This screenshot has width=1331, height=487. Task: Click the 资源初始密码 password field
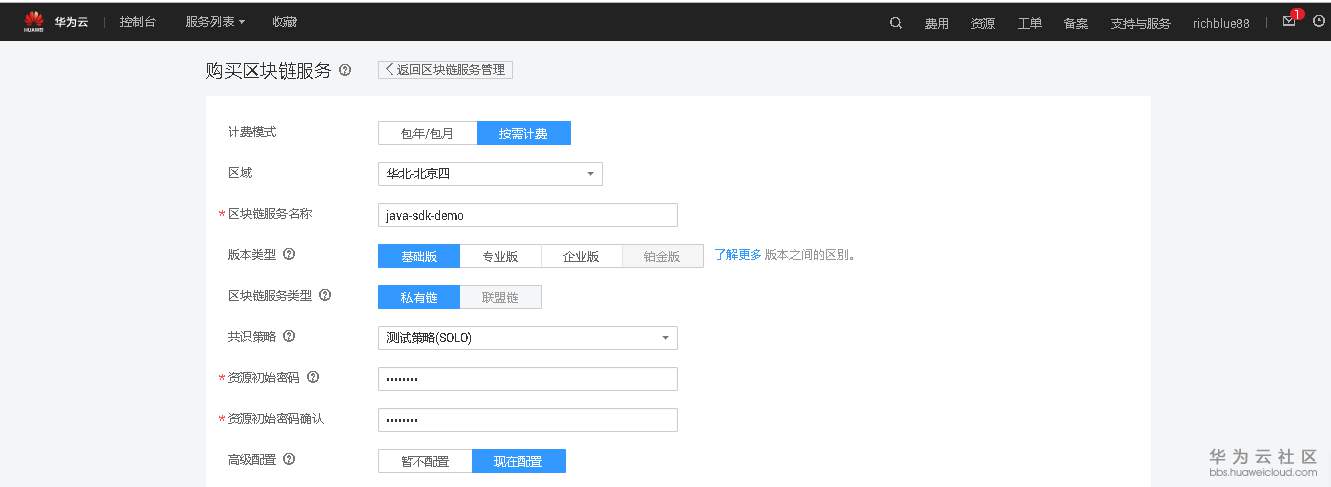point(528,379)
